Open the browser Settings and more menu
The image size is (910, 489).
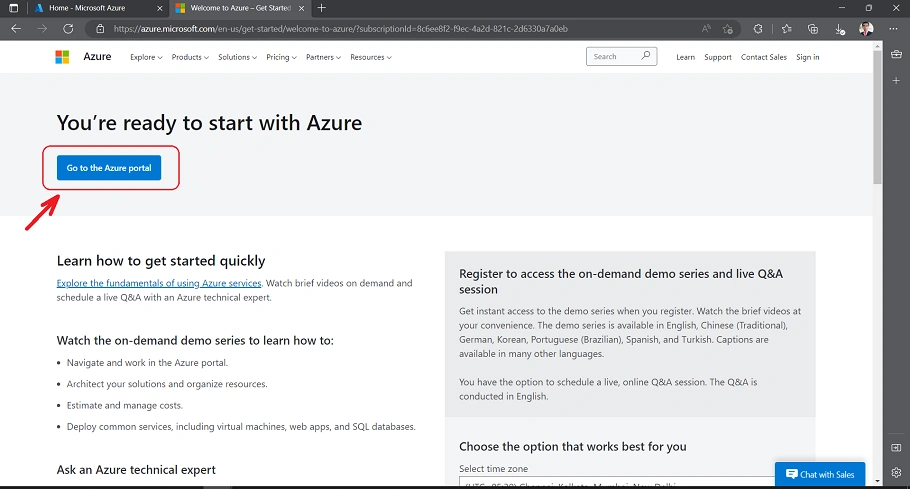coord(893,28)
